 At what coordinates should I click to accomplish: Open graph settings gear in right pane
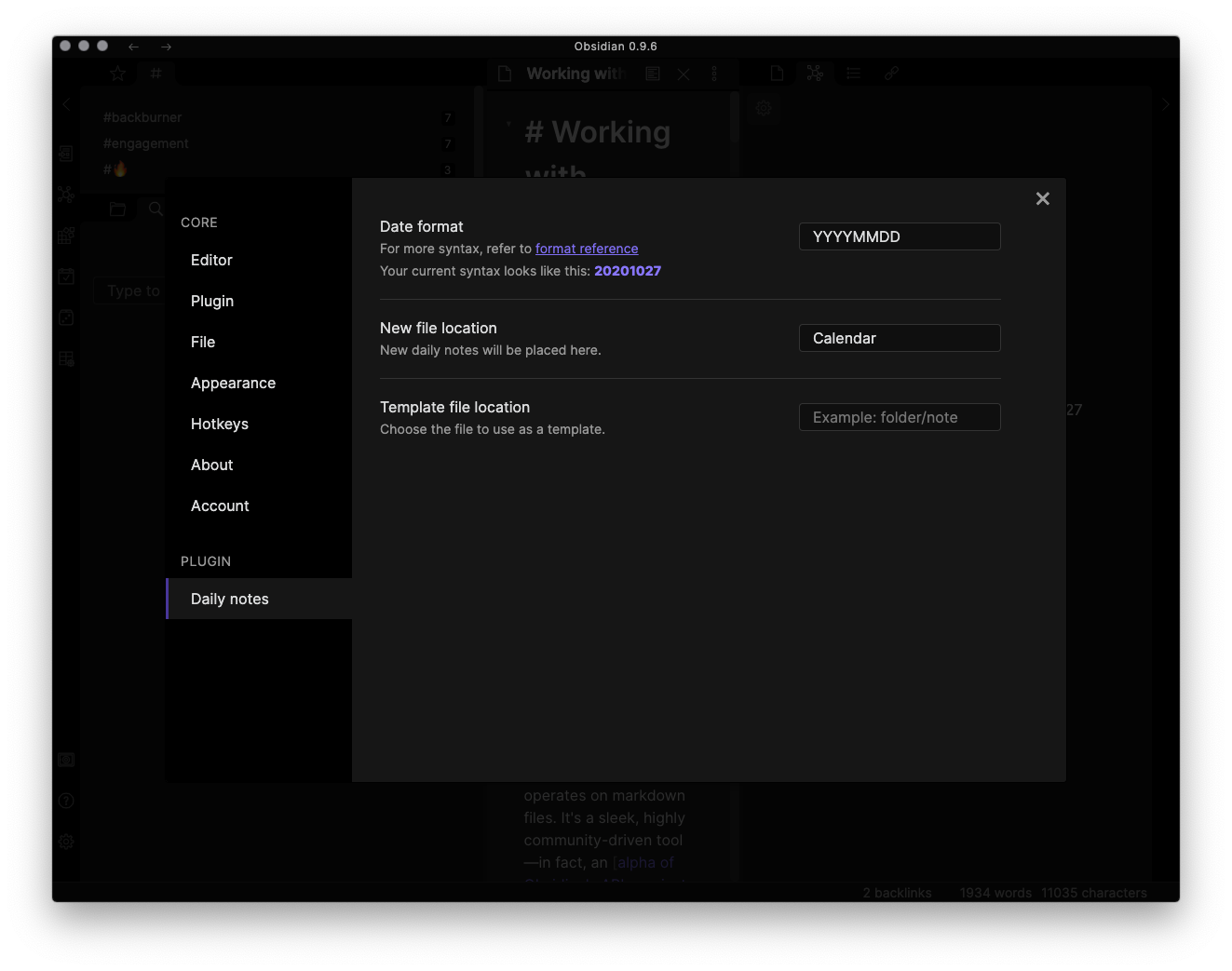pos(764,108)
